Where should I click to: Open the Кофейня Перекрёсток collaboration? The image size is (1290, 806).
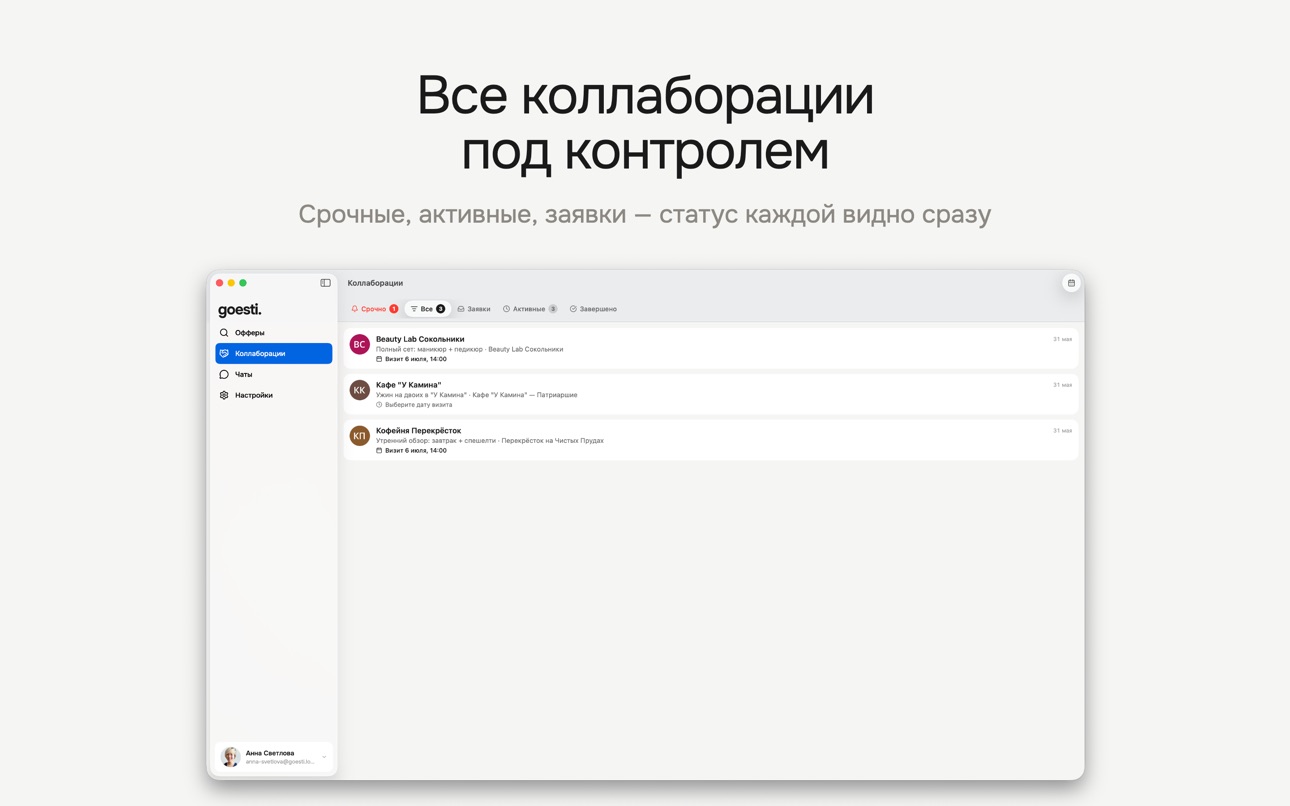pyautogui.click(x=711, y=440)
